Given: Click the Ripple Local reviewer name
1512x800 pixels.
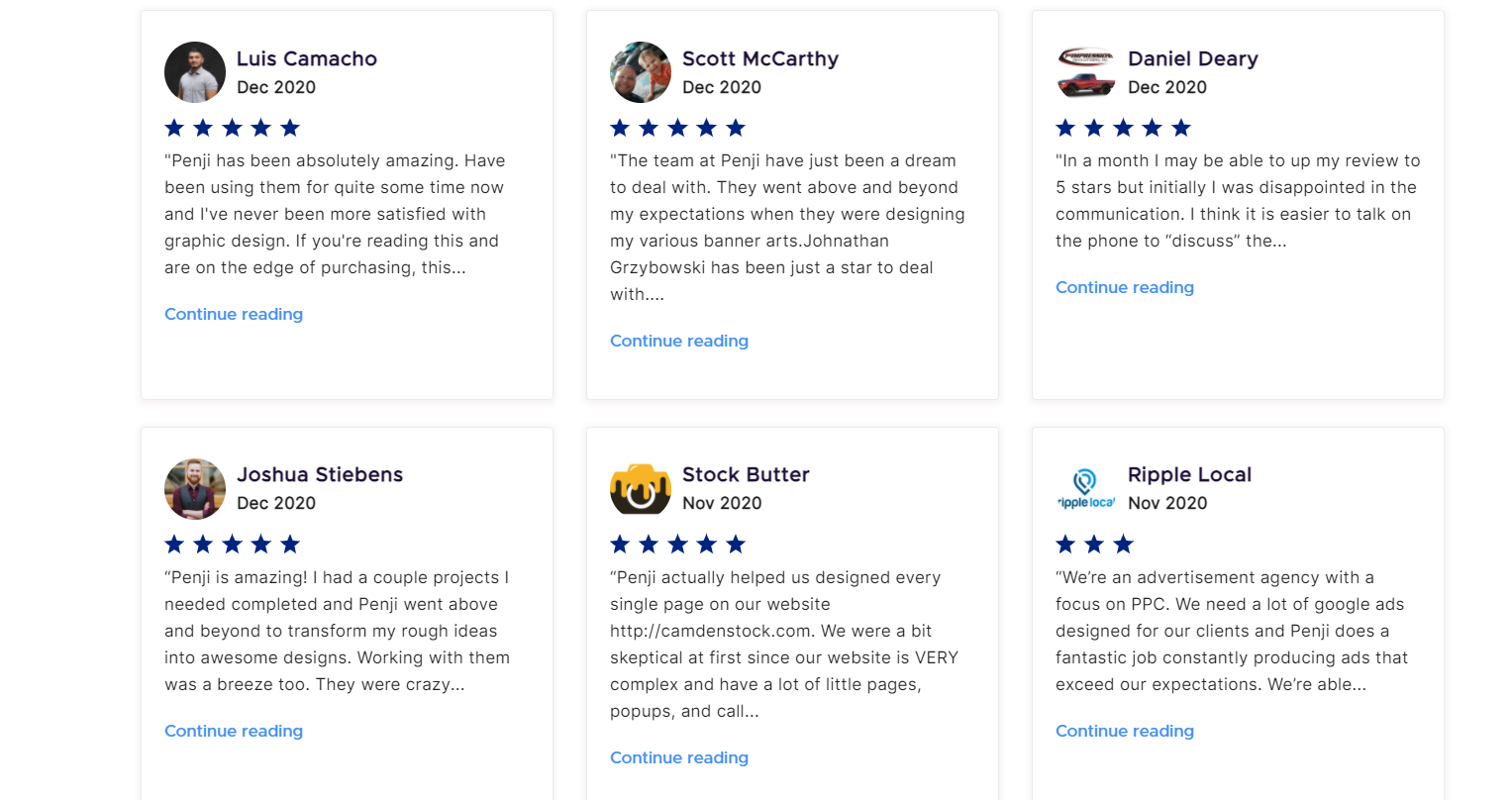Looking at the screenshot, I should pyautogui.click(x=1189, y=474).
